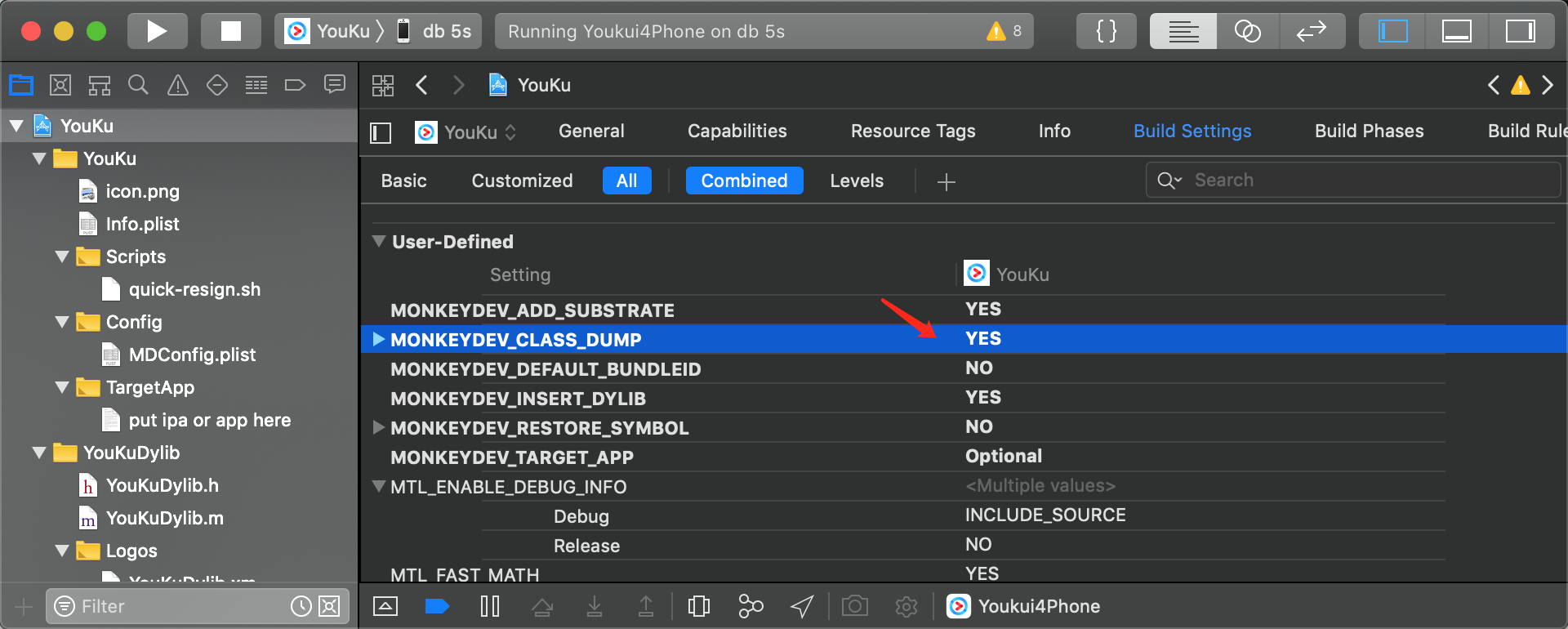
Task: Expand the MONKEYDEV_RESTORE_SYMBOL setting
Action: [379, 427]
